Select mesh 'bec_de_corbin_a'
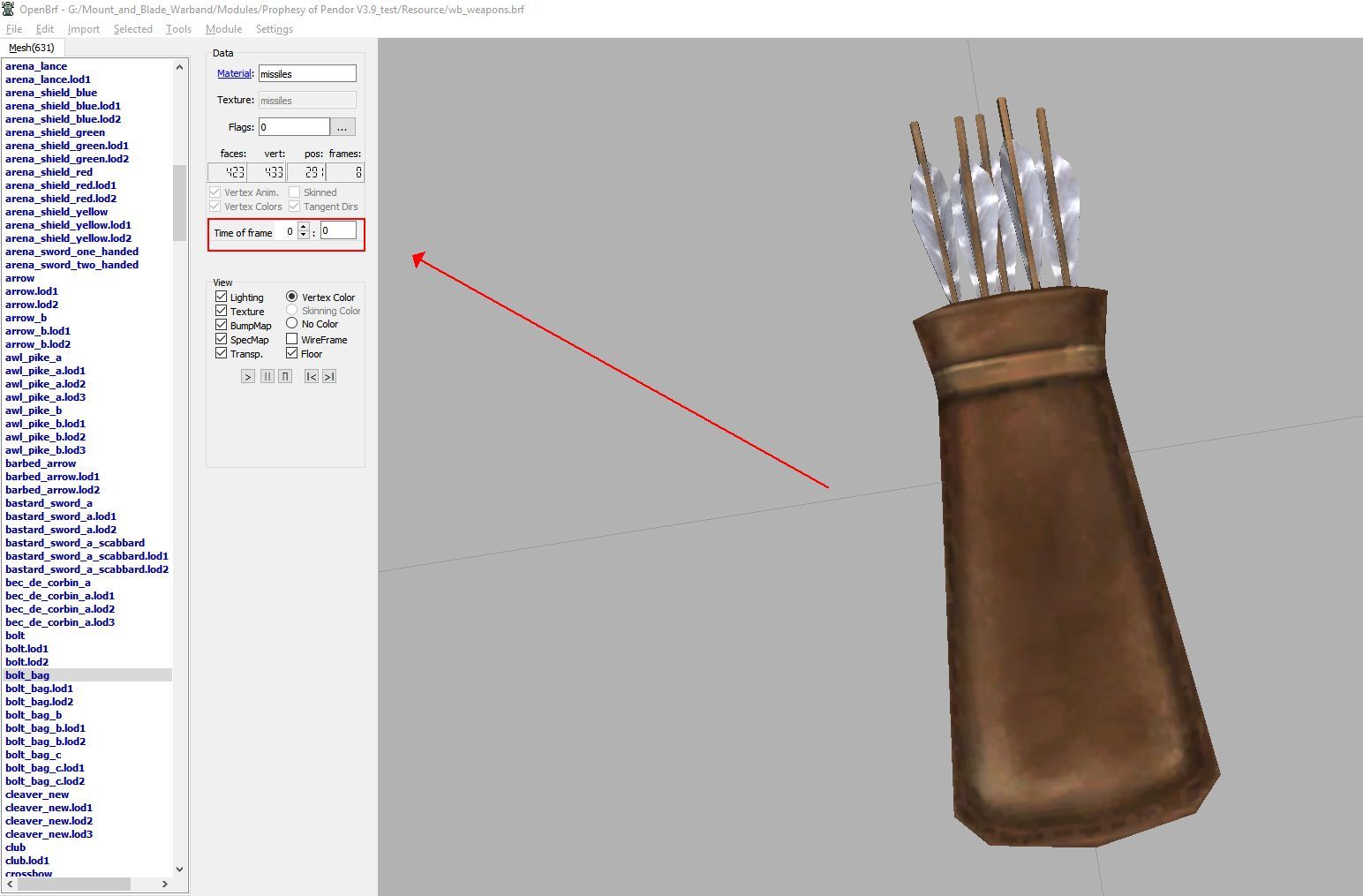Screen dimensions: 1363x896 [48, 583]
